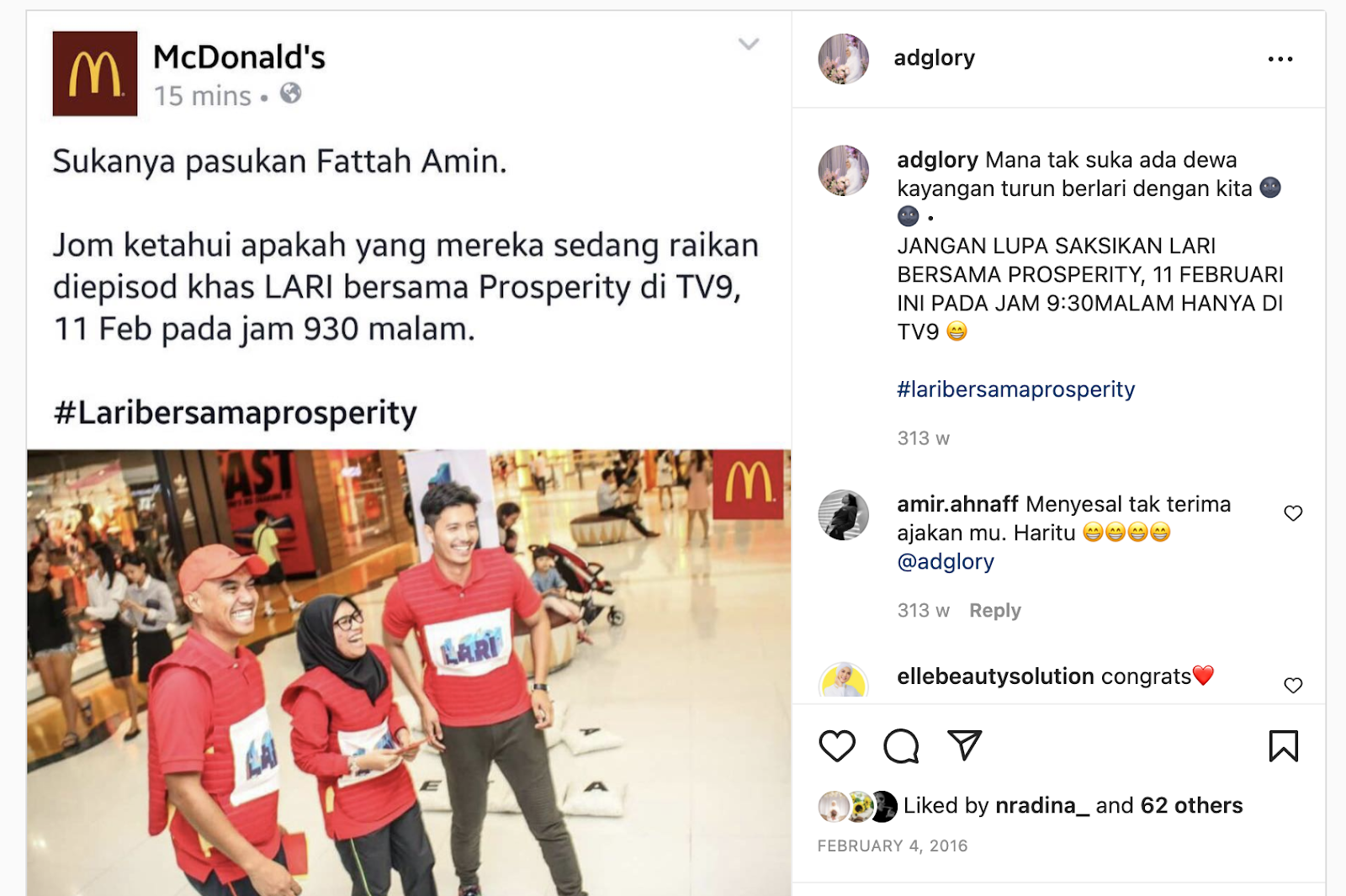Viewport: 1346px width, 896px height.
Task: Open the @adglory mention link
Action: [946, 561]
